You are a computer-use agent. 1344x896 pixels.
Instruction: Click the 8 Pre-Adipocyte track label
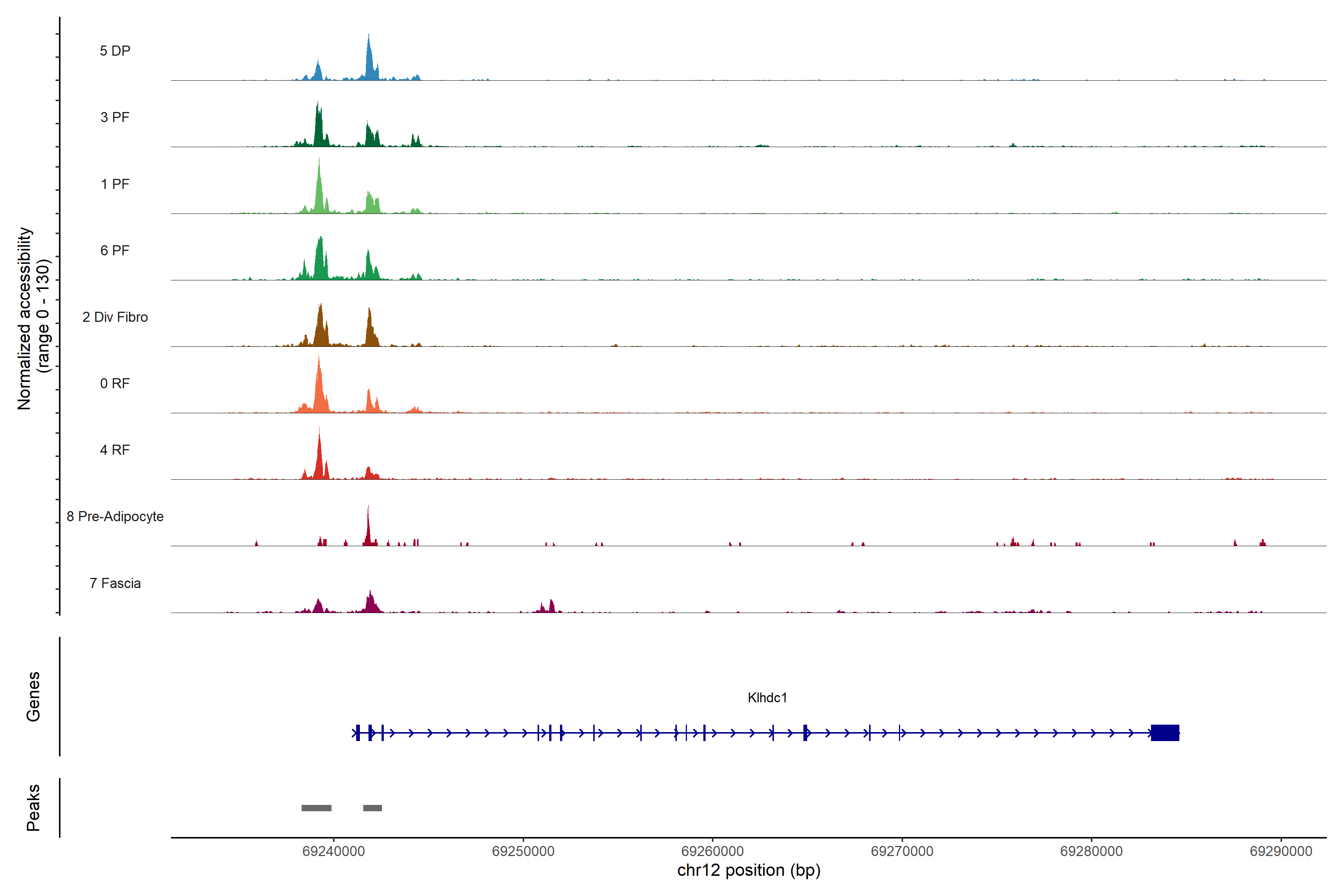115,517
